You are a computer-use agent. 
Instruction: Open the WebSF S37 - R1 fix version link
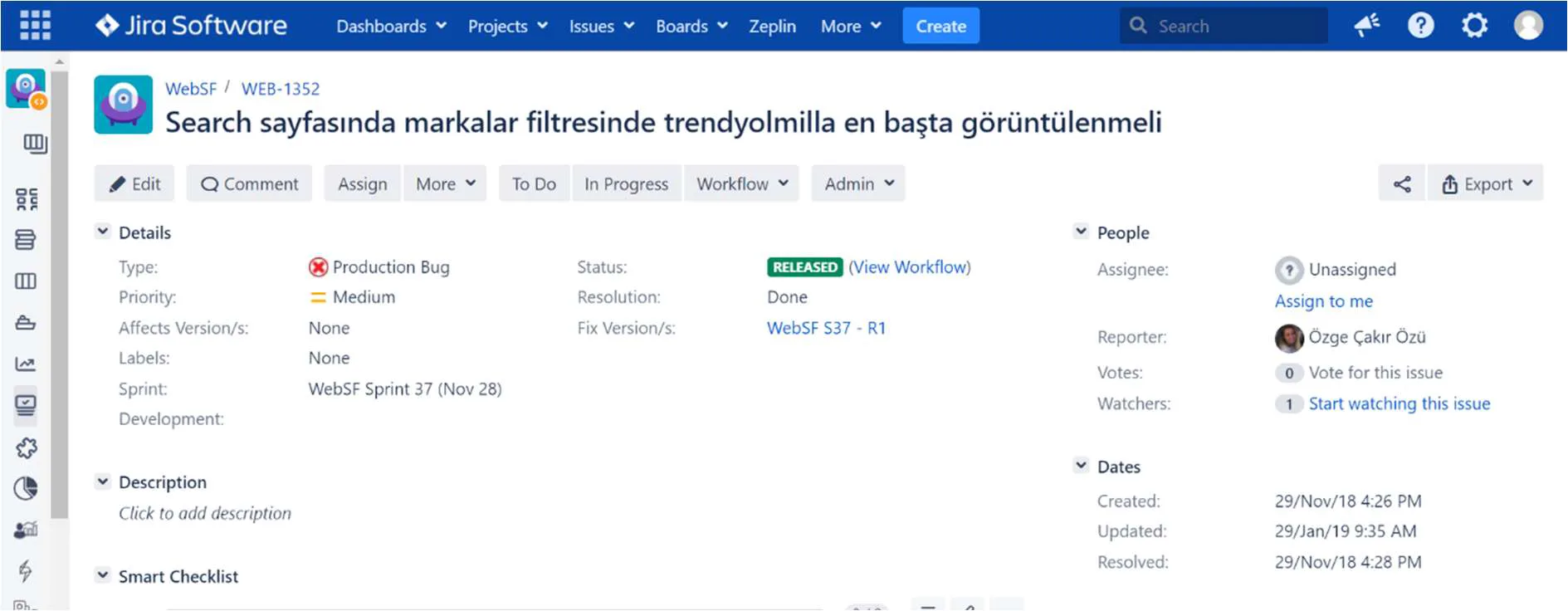(x=826, y=328)
